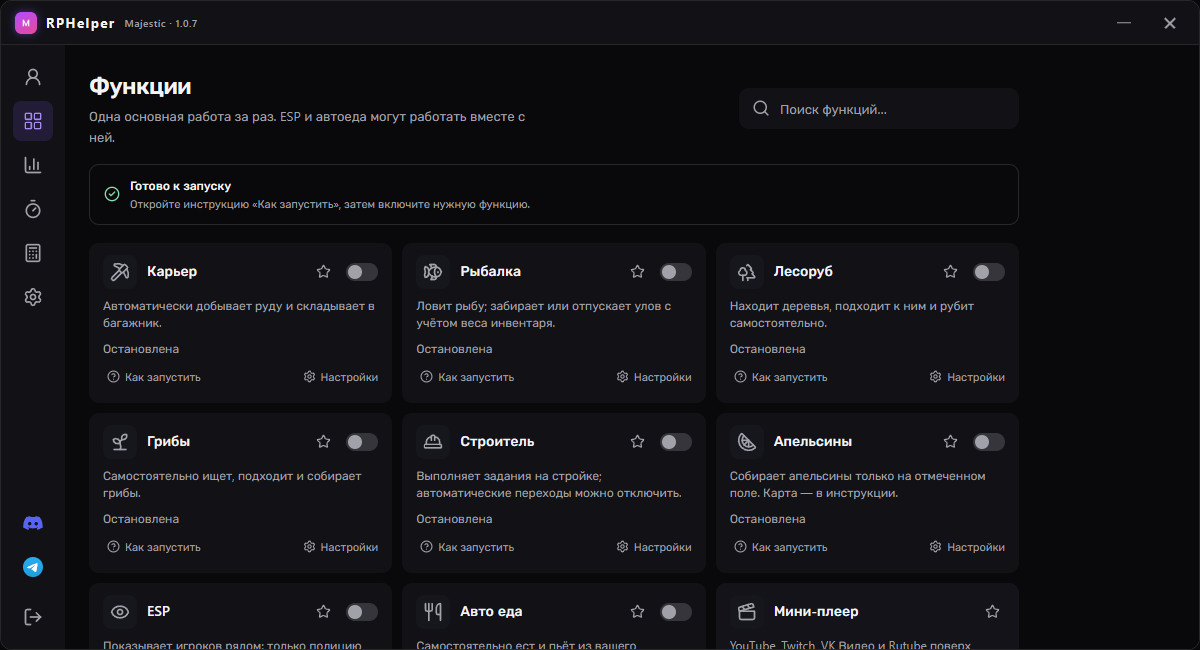The width and height of the screenshot is (1200, 650).
Task: Open the statistics bar chart section
Action: click(x=33, y=165)
